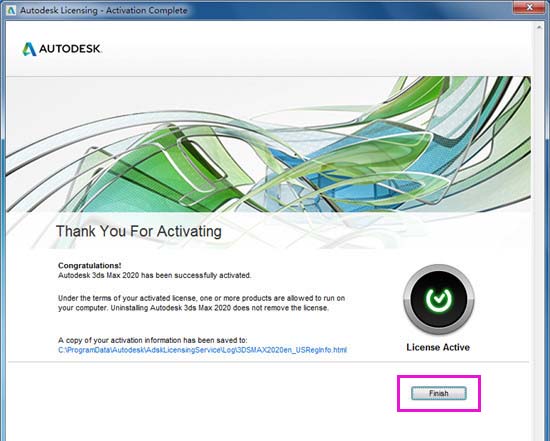Click the window title 'Activation Complete' text
This screenshot has height=441, width=550.
[x=147, y=11]
